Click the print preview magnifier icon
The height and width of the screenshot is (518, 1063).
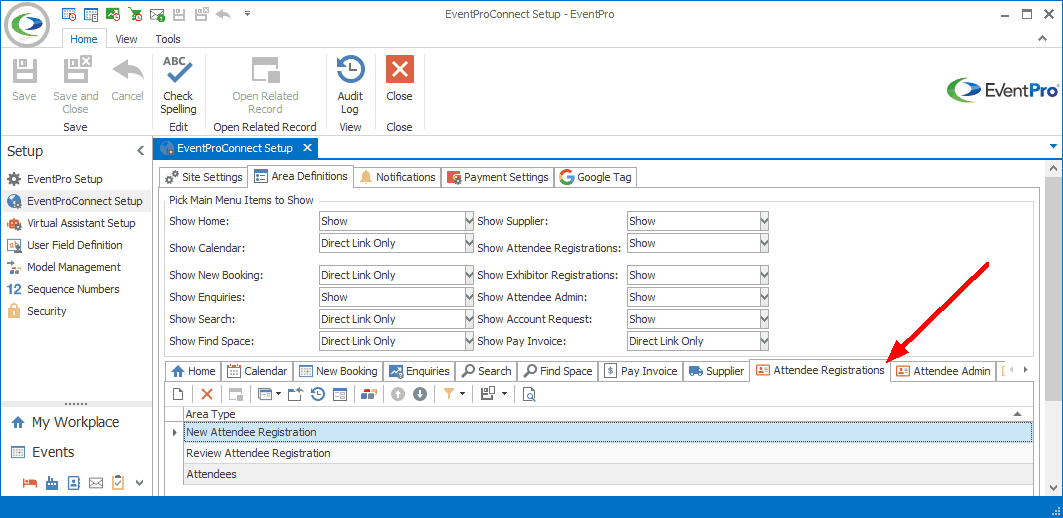(x=529, y=394)
